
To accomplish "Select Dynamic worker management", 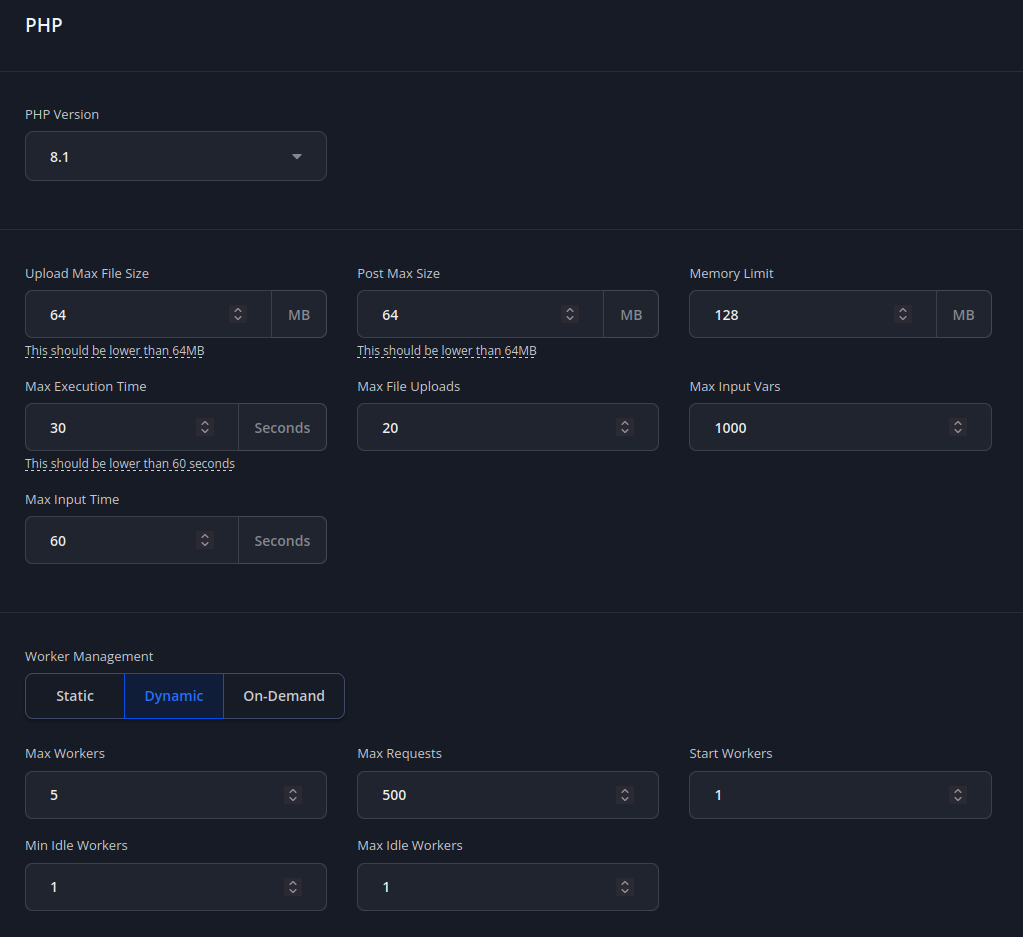I will (x=174, y=696).
